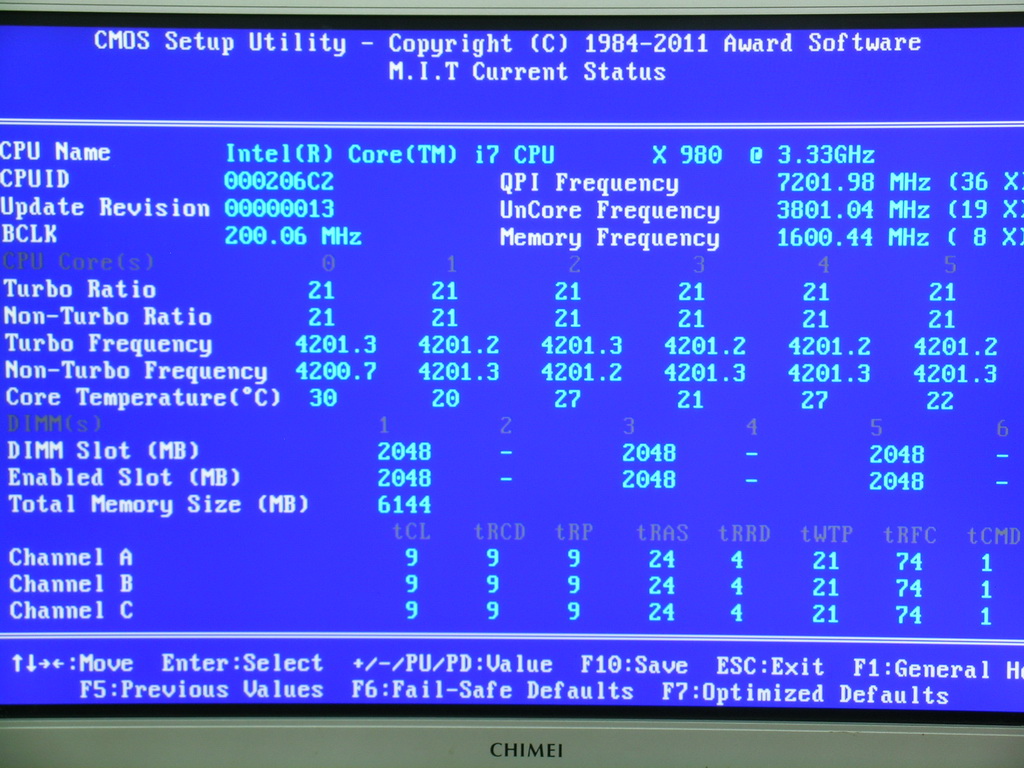Image resolution: width=1024 pixels, height=768 pixels.
Task: Click the "tRCD" timing column header
Action: click(x=500, y=532)
